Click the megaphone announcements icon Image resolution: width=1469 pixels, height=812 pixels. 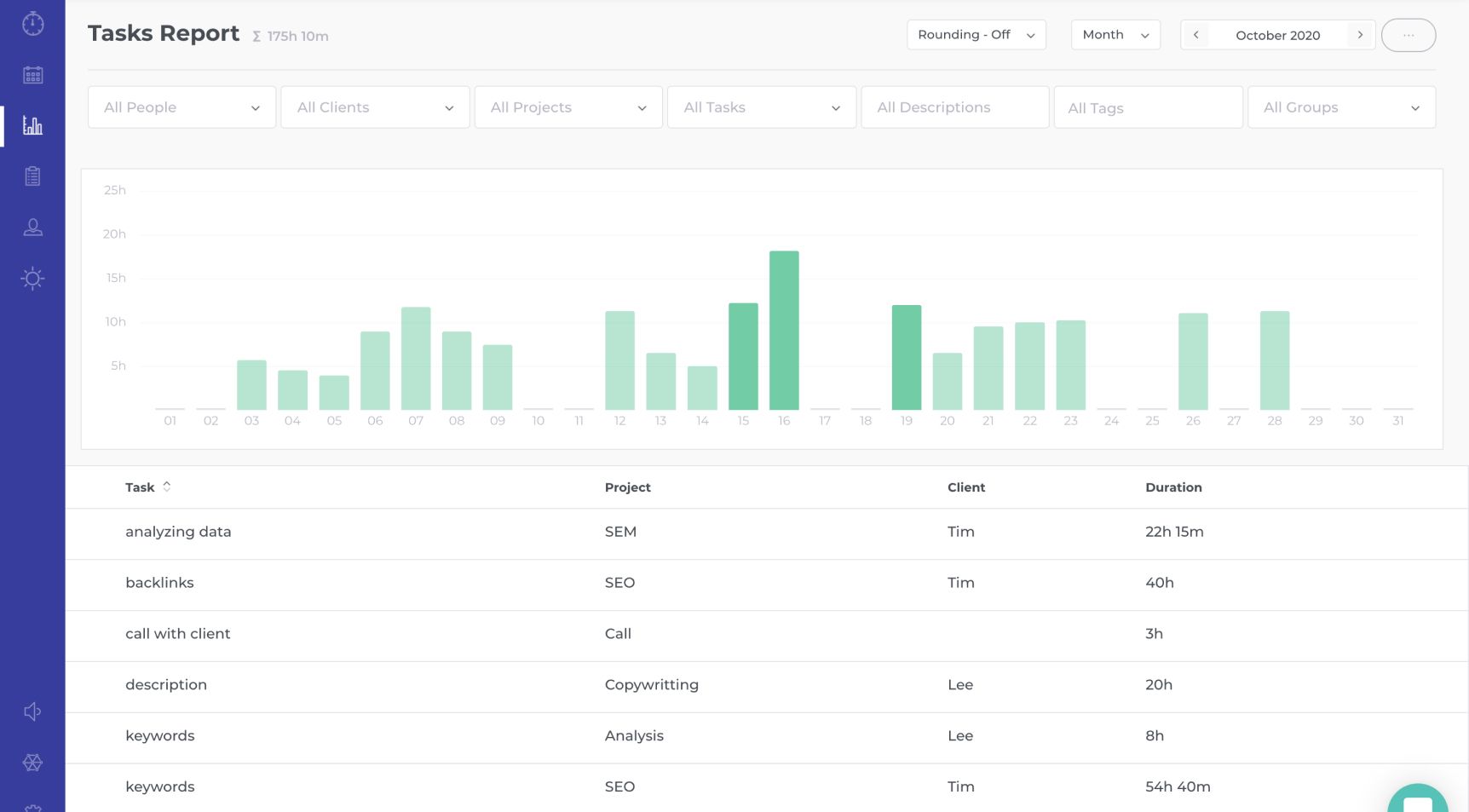click(32, 711)
